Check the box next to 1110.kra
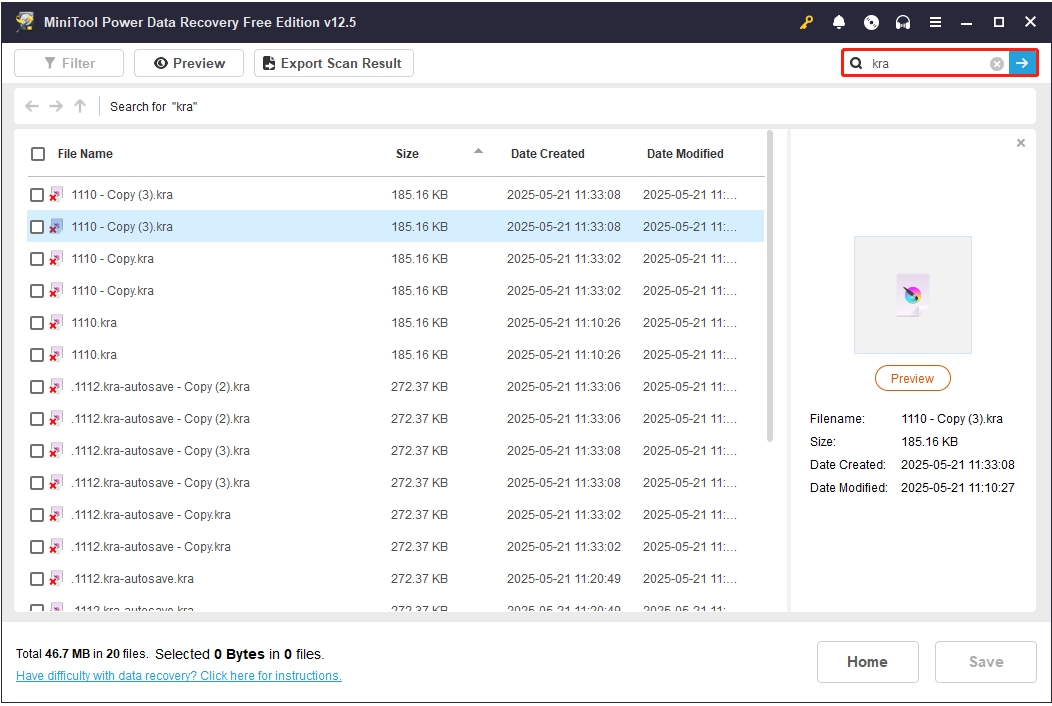The width and height of the screenshot is (1052, 706). (37, 322)
